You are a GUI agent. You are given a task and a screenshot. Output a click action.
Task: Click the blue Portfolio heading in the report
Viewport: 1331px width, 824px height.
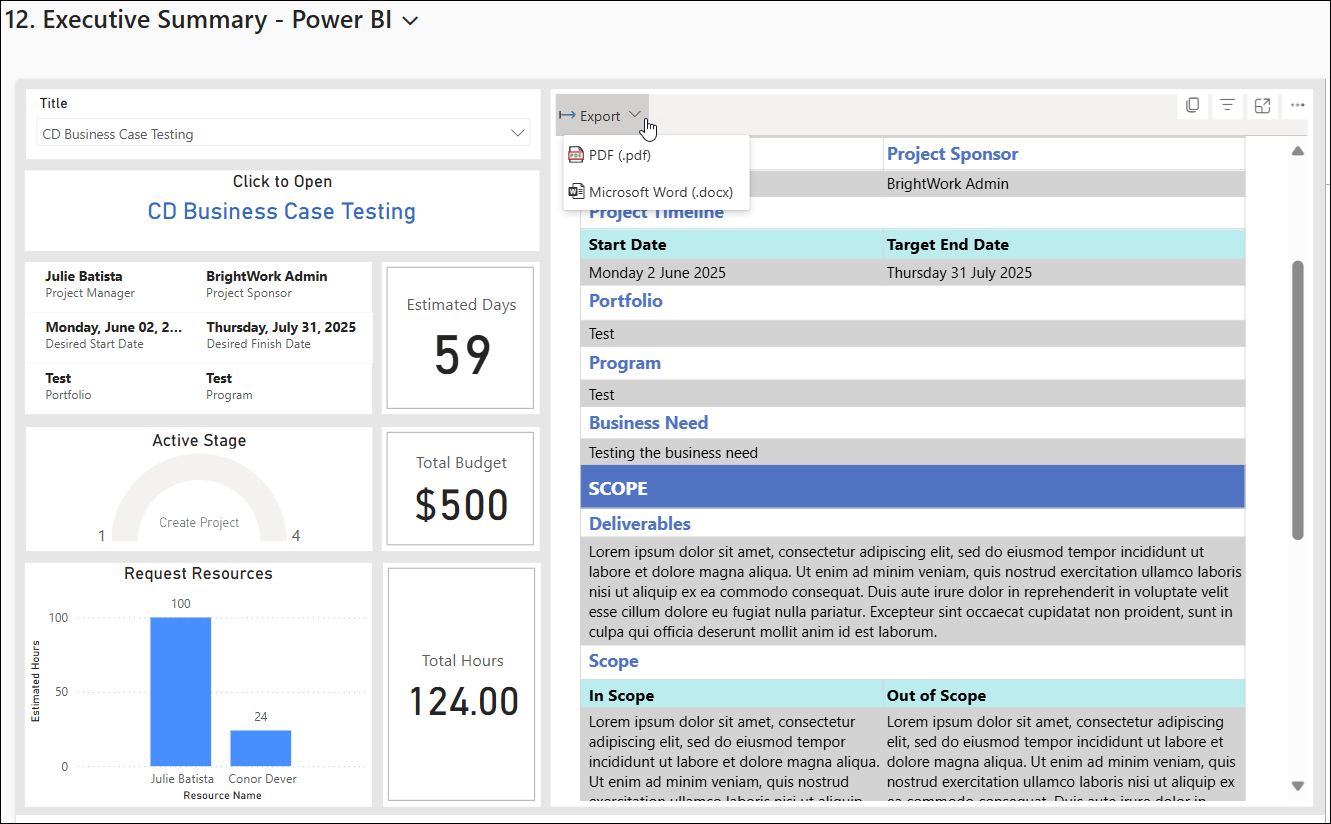[625, 301]
